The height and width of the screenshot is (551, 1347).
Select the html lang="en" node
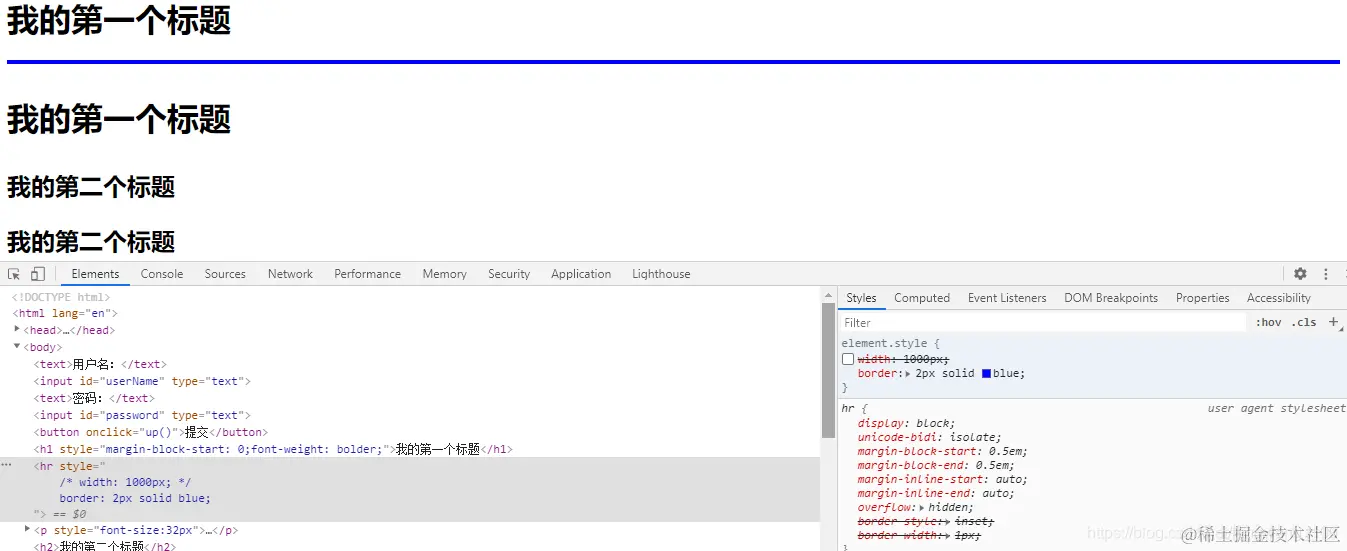[65, 313]
